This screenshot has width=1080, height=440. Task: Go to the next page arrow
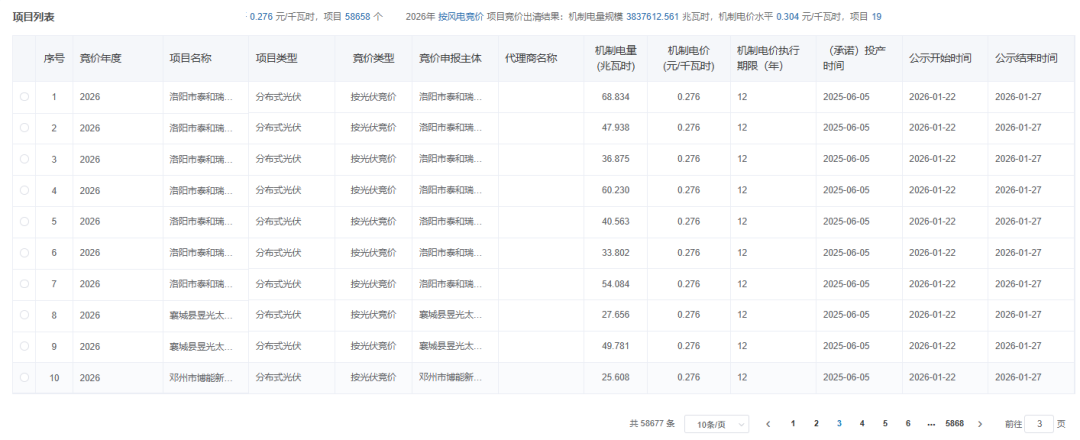click(979, 424)
